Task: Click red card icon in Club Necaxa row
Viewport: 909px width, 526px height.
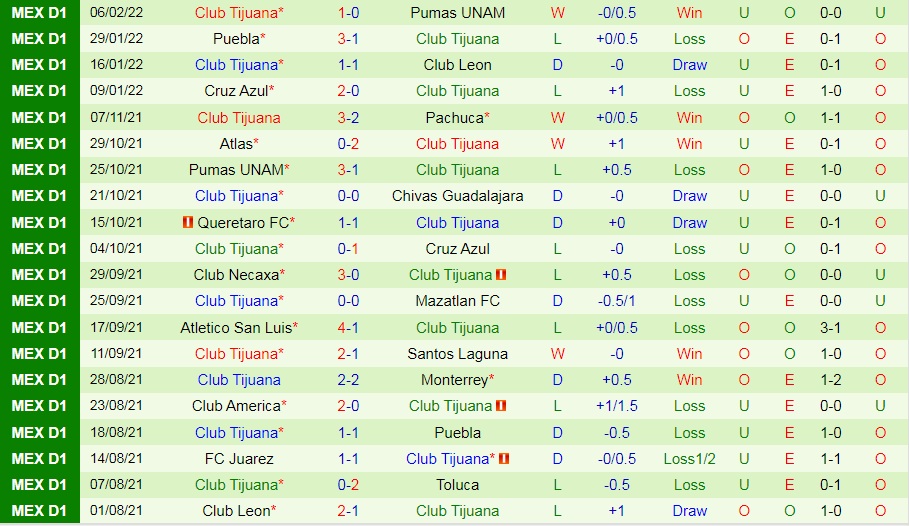Action: point(501,274)
